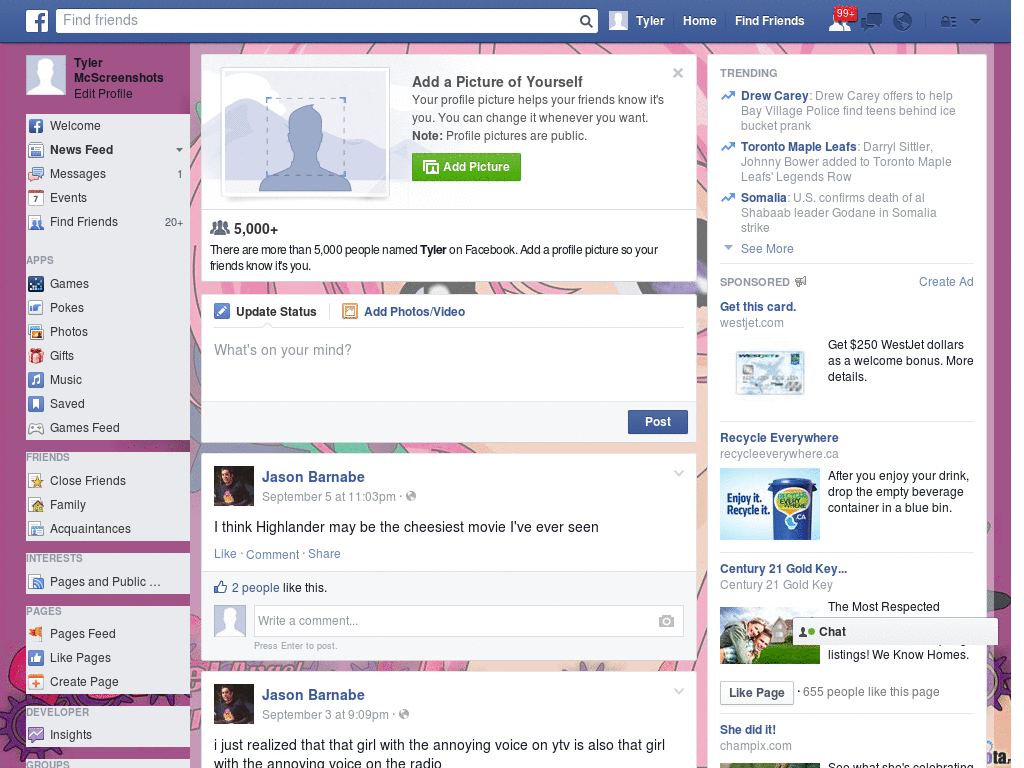
Task: Click the profile picture placeholder in sidebar
Action: pos(46,75)
